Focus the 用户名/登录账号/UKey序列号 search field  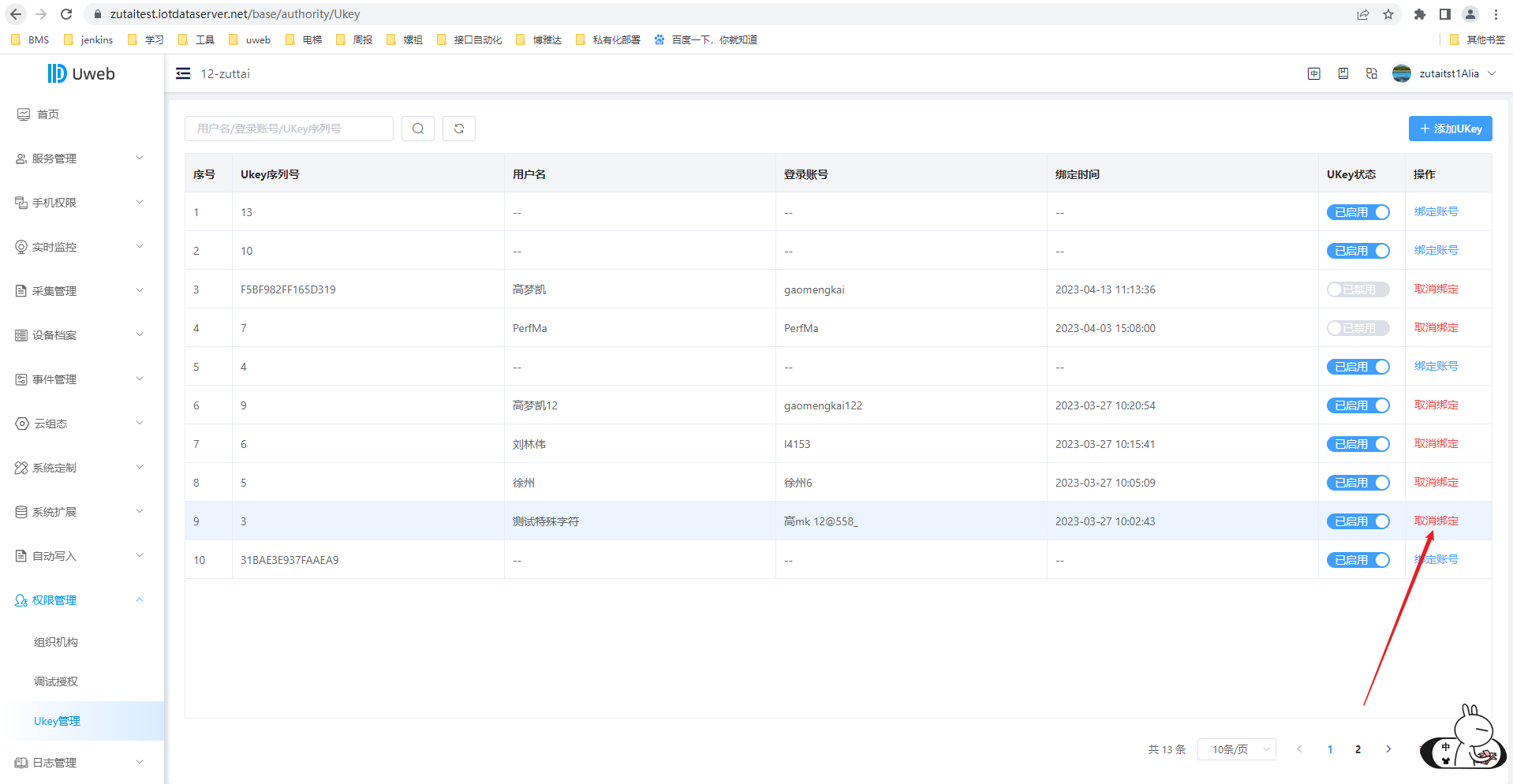pyautogui.click(x=289, y=129)
